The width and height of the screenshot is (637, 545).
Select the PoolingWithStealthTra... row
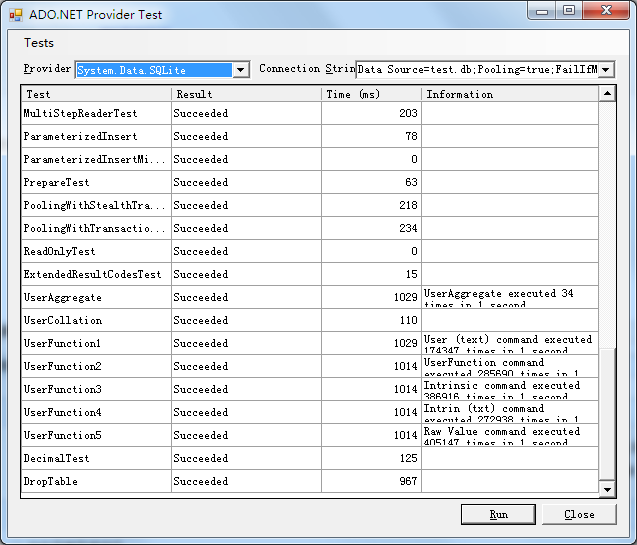(x=310, y=205)
